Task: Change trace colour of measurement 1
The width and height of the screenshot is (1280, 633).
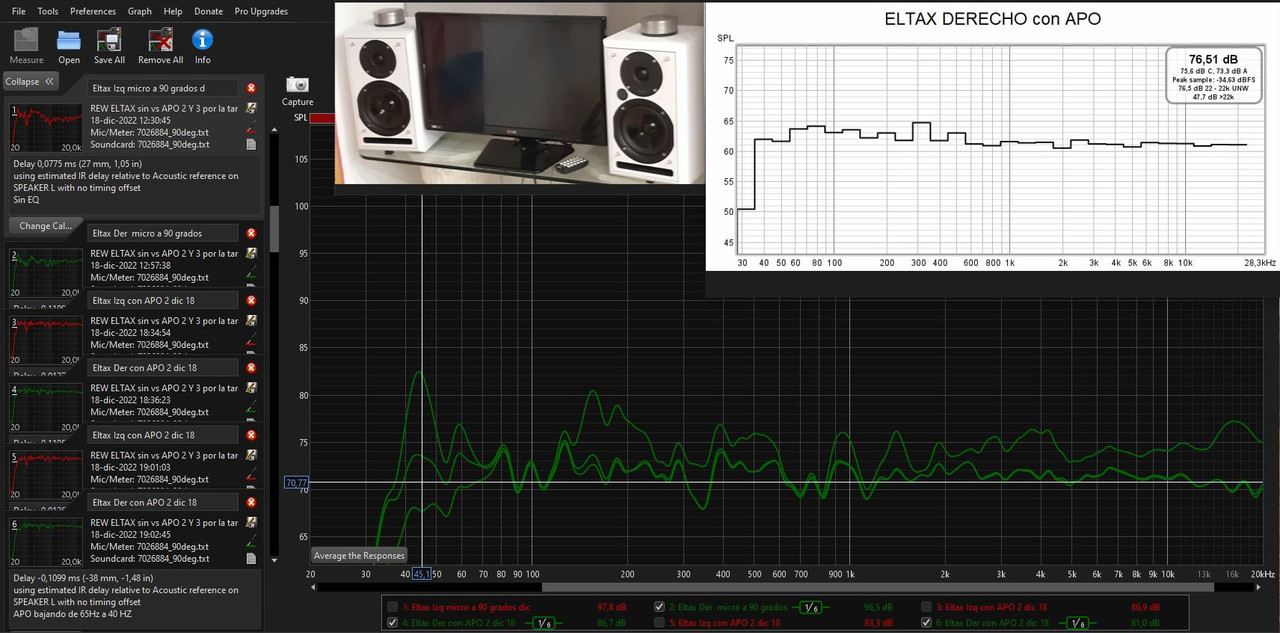Action: click(252, 126)
